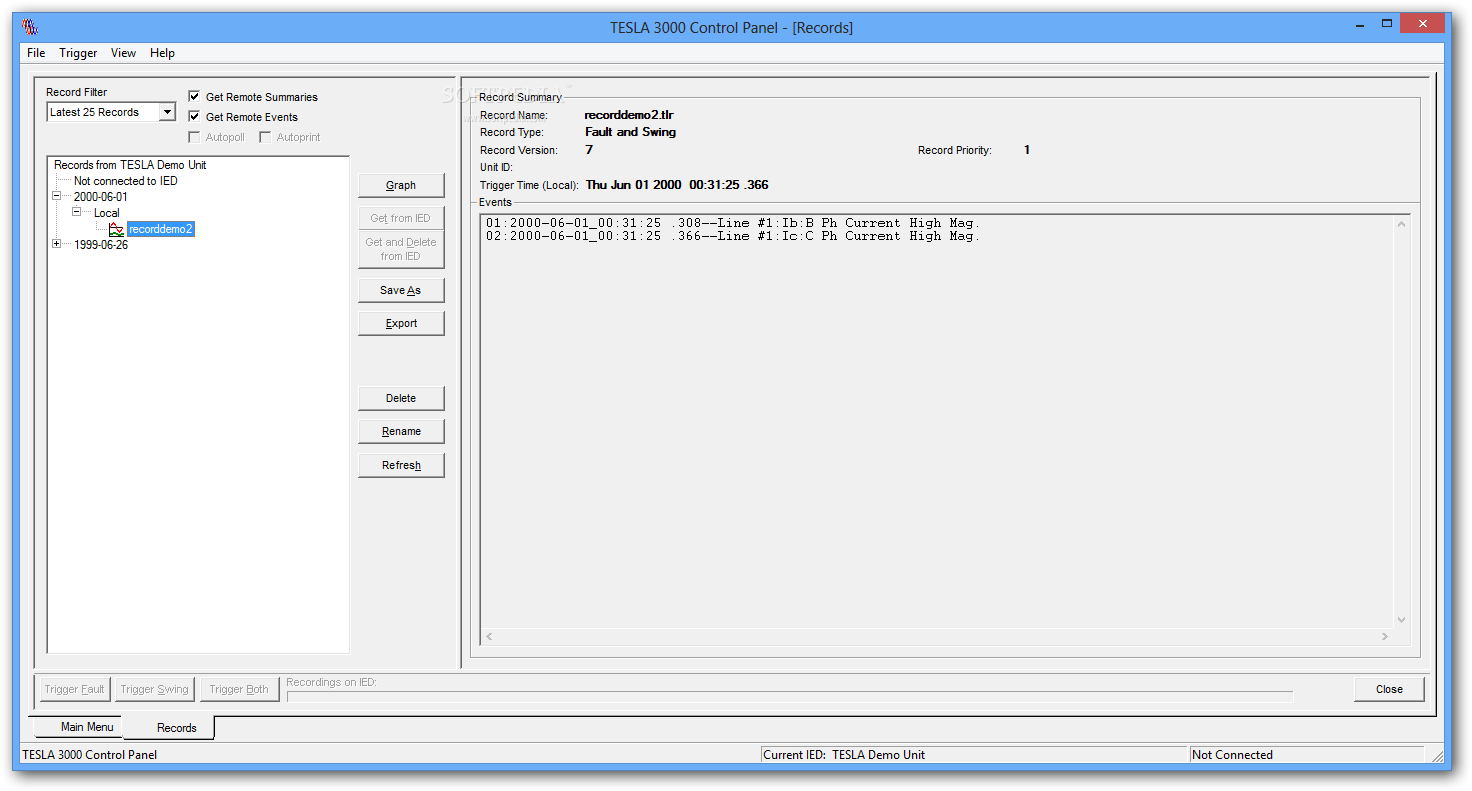1472x791 pixels.
Task: Click the Record Priority value 1
Action: click(1027, 150)
